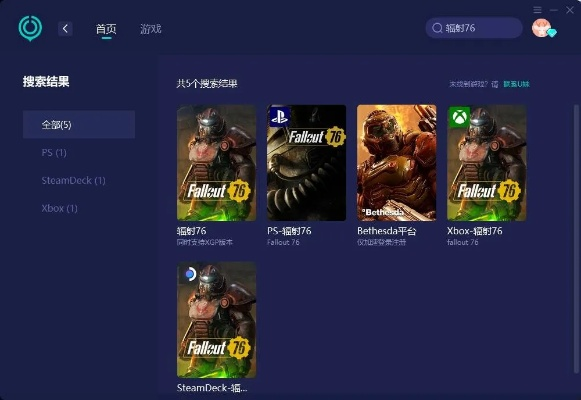The width and height of the screenshot is (581, 400).
Task: Open the 辐射76 game cover
Action: coord(216,163)
